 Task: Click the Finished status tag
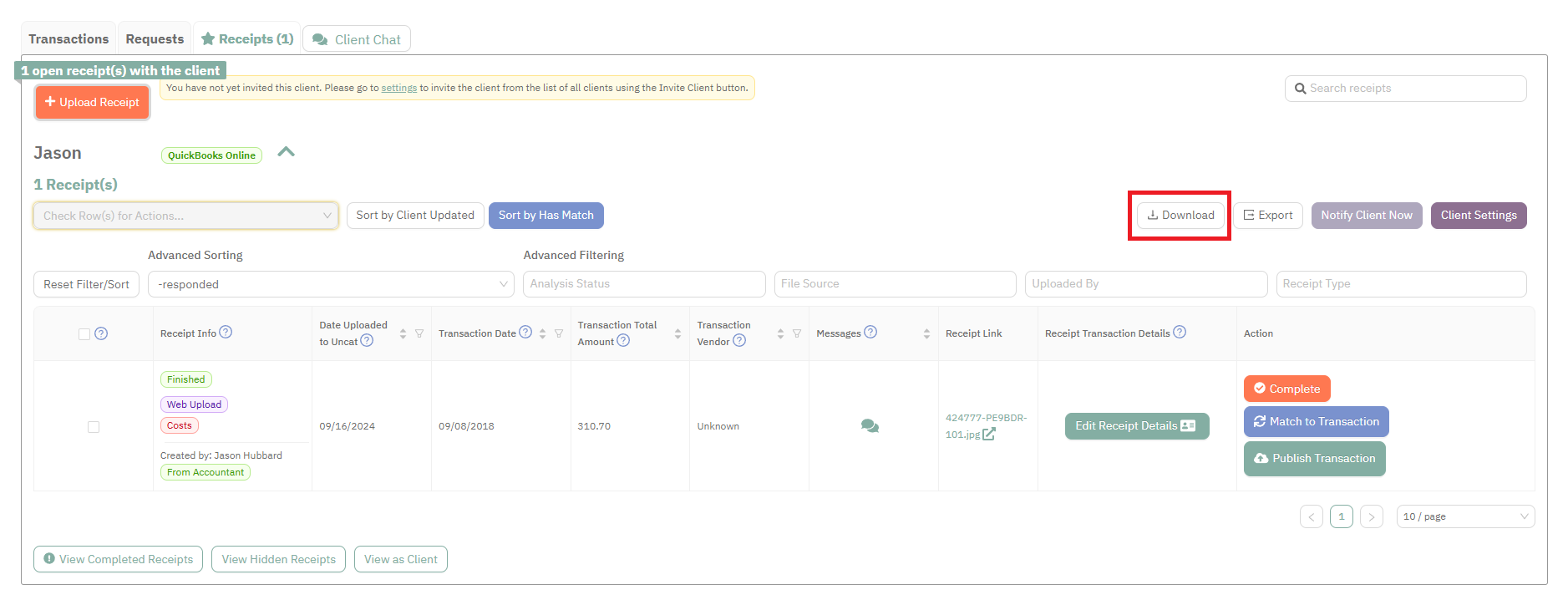185,379
